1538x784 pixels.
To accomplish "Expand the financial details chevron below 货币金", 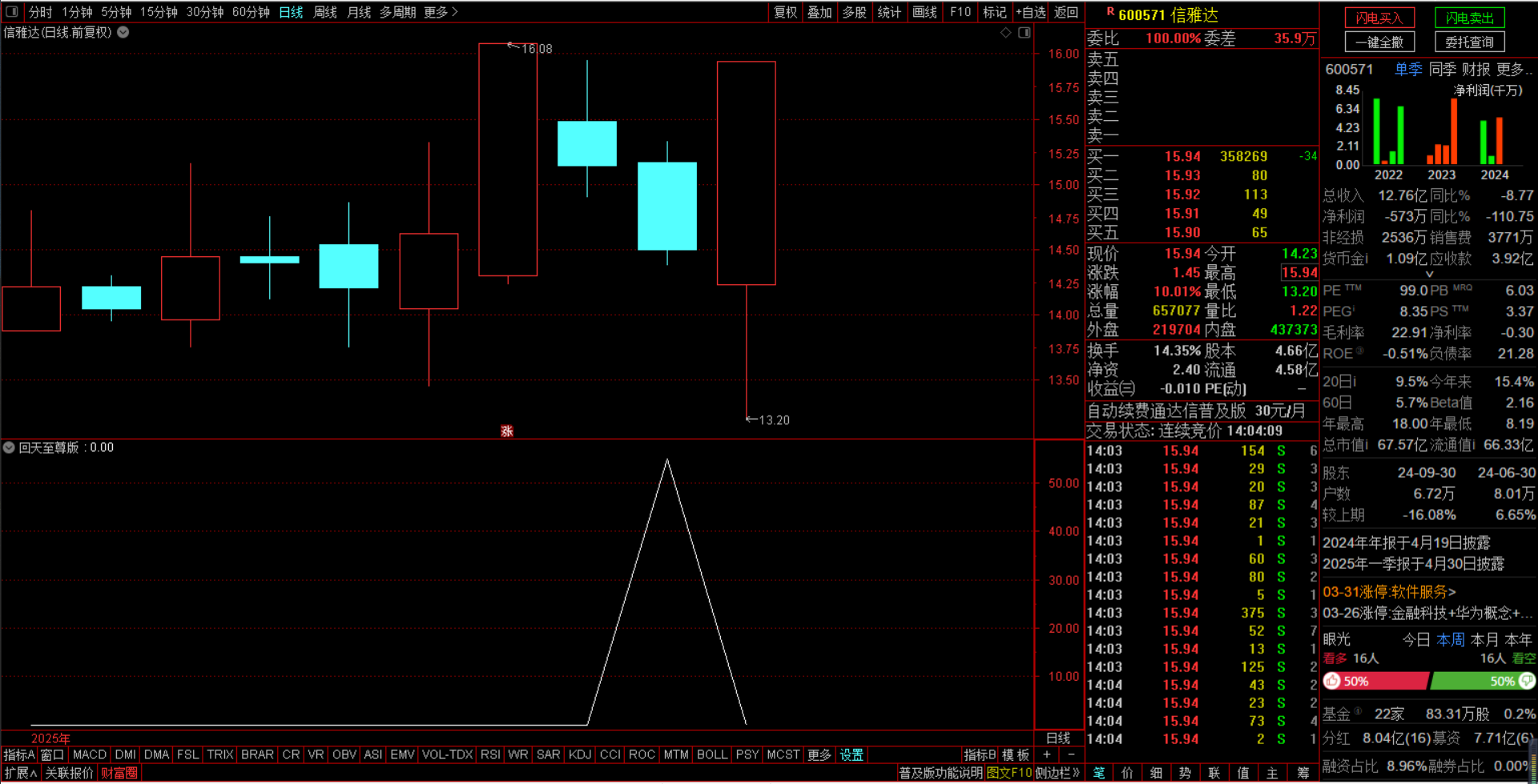I will tap(1429, 274).
